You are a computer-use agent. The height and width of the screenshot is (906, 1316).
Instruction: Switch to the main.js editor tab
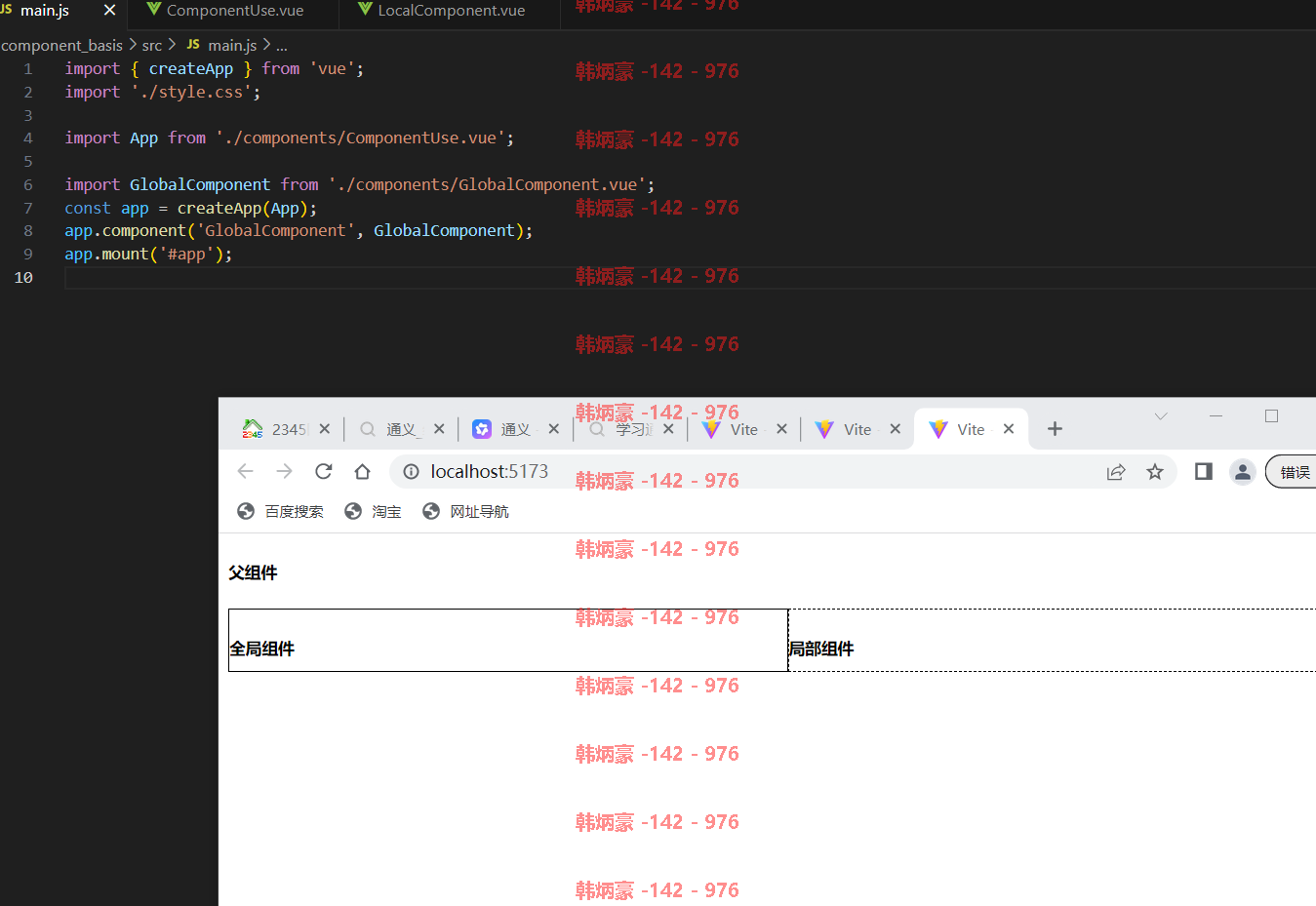pos(44,11)
